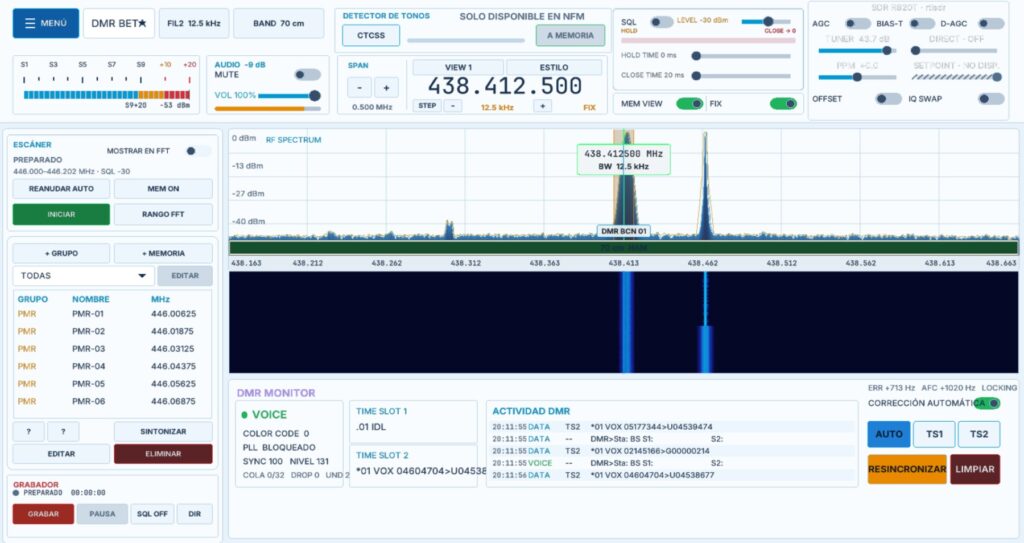Select memory frequency 446.06875
The width and height of the screenshot is (1024, 543).
[173, 401]
